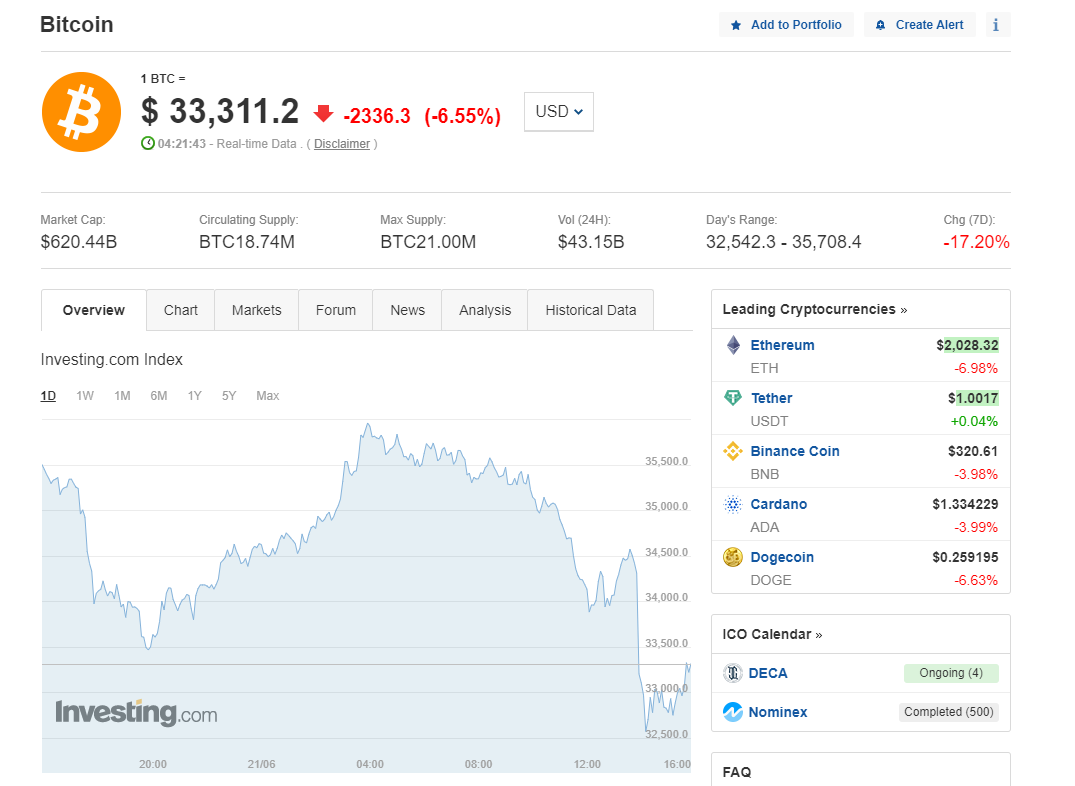1075x786 pixels.
Task: Open the ICO Calendar heading link
Action: click(x=772, y=634)
